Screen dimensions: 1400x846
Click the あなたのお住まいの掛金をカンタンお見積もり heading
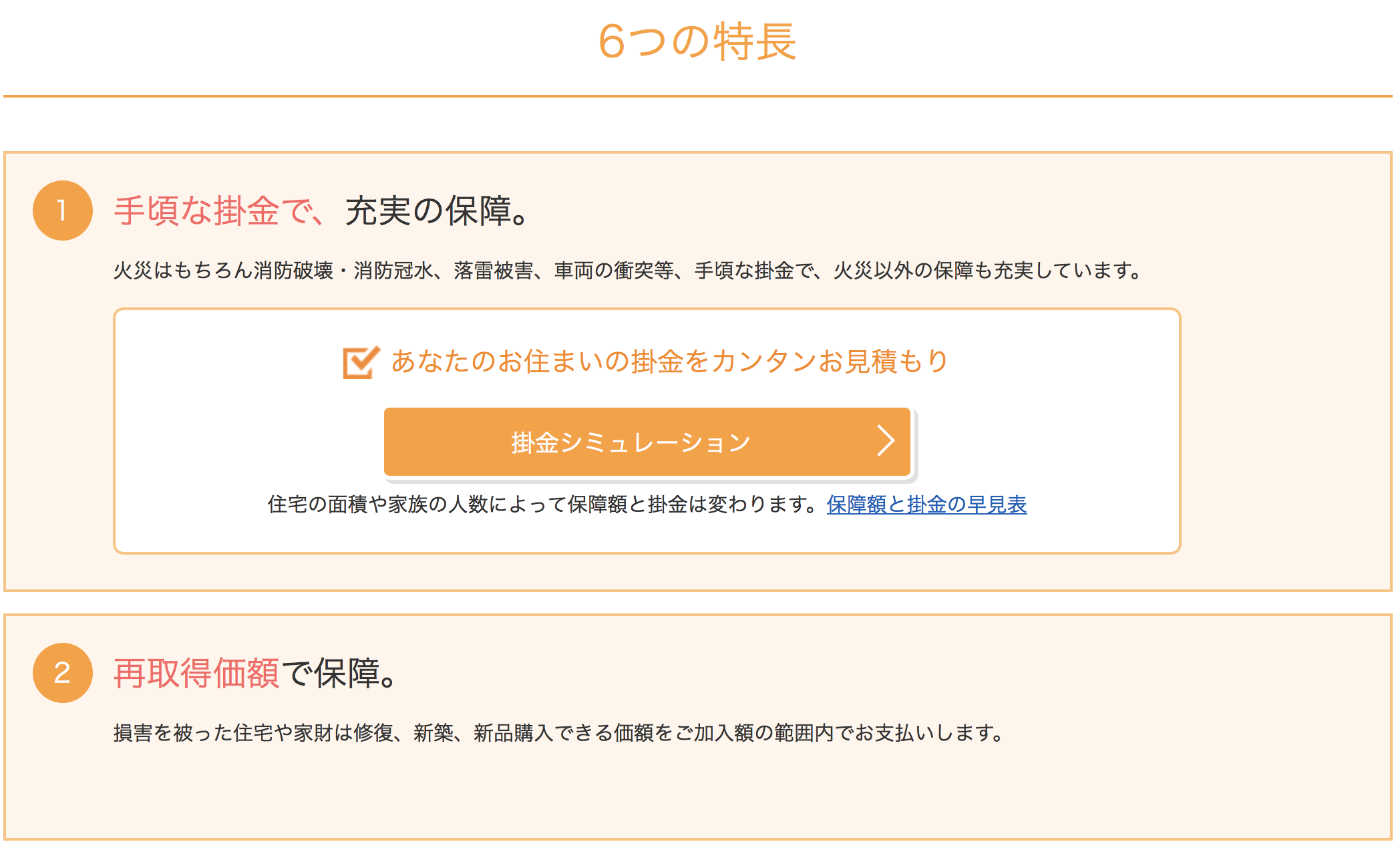pyautogui.click(x=670, y=362)
